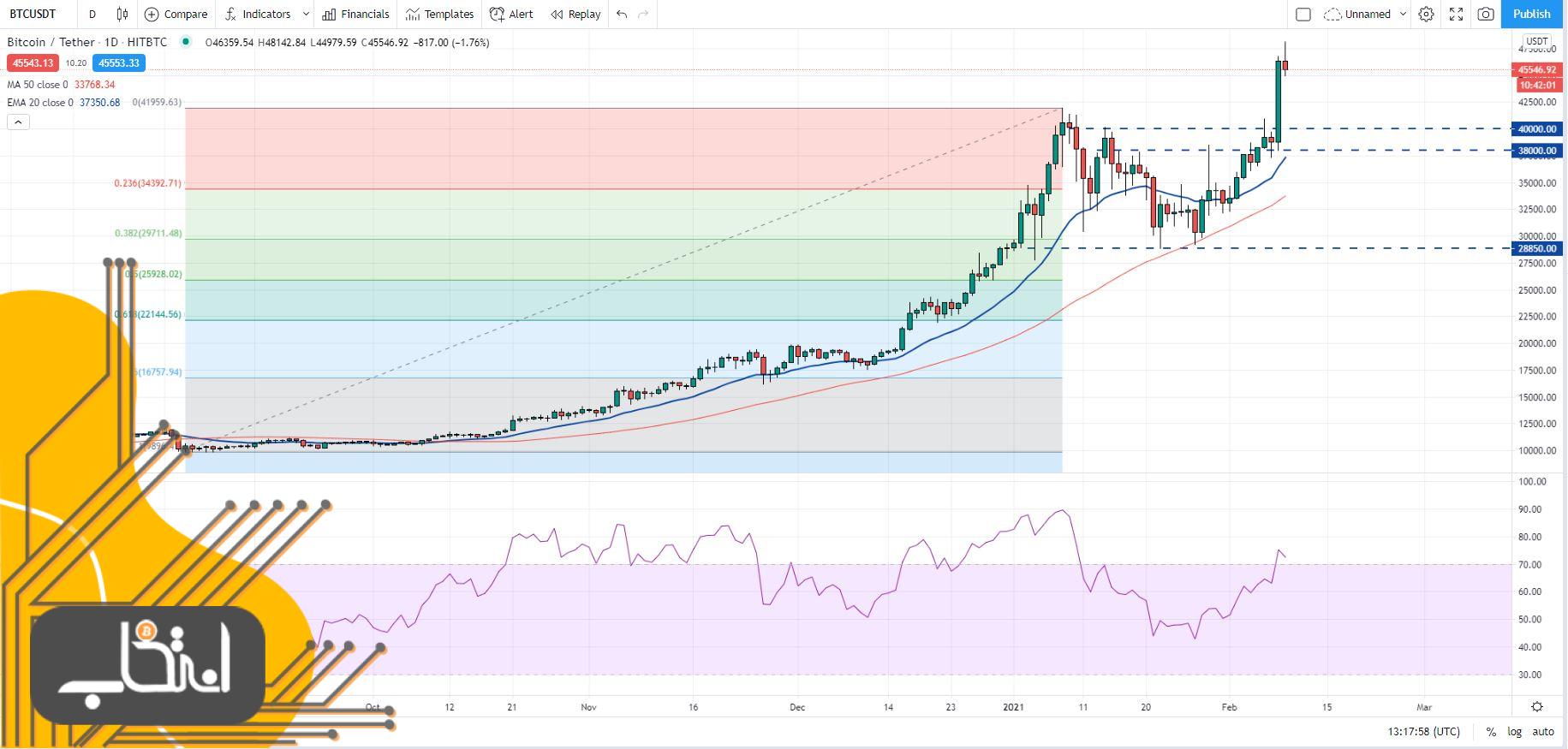
Task: Start bar Replay mode
Action: (x=575, y=14)
